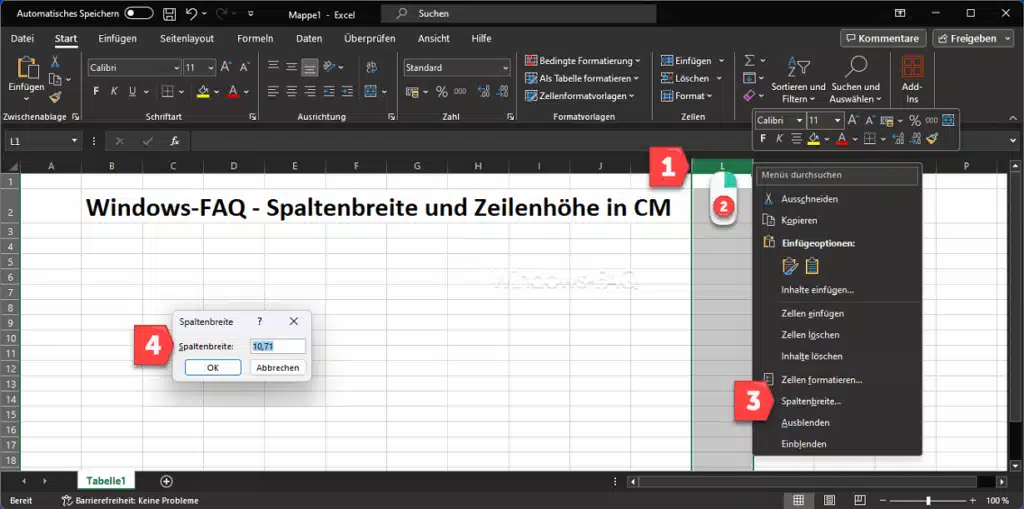This screenshot has height=509, width=1024.
Task: Switch to the Einfügen ribbon tab
Action: 118,39
